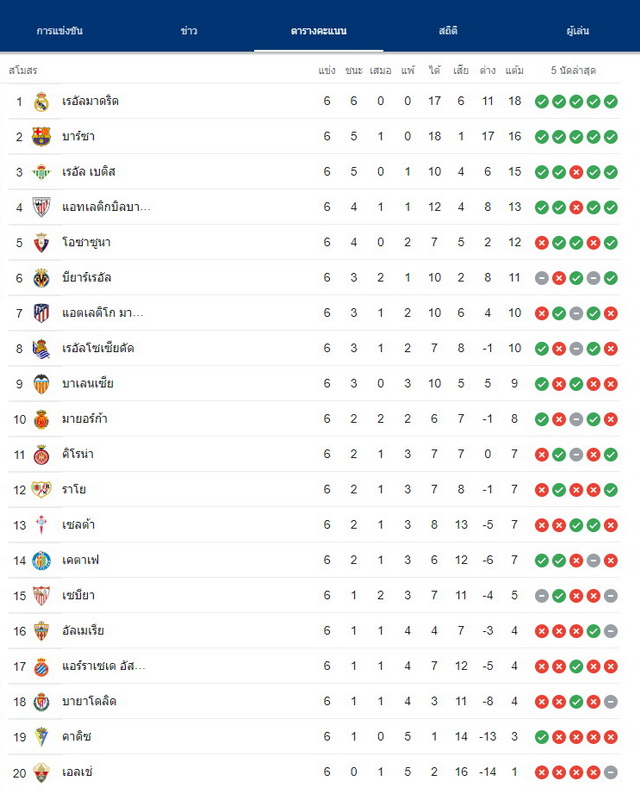Screen dimensions: 640x794
Task: Click Real Madrid's latest green win indicator
Action: (611, 101)
